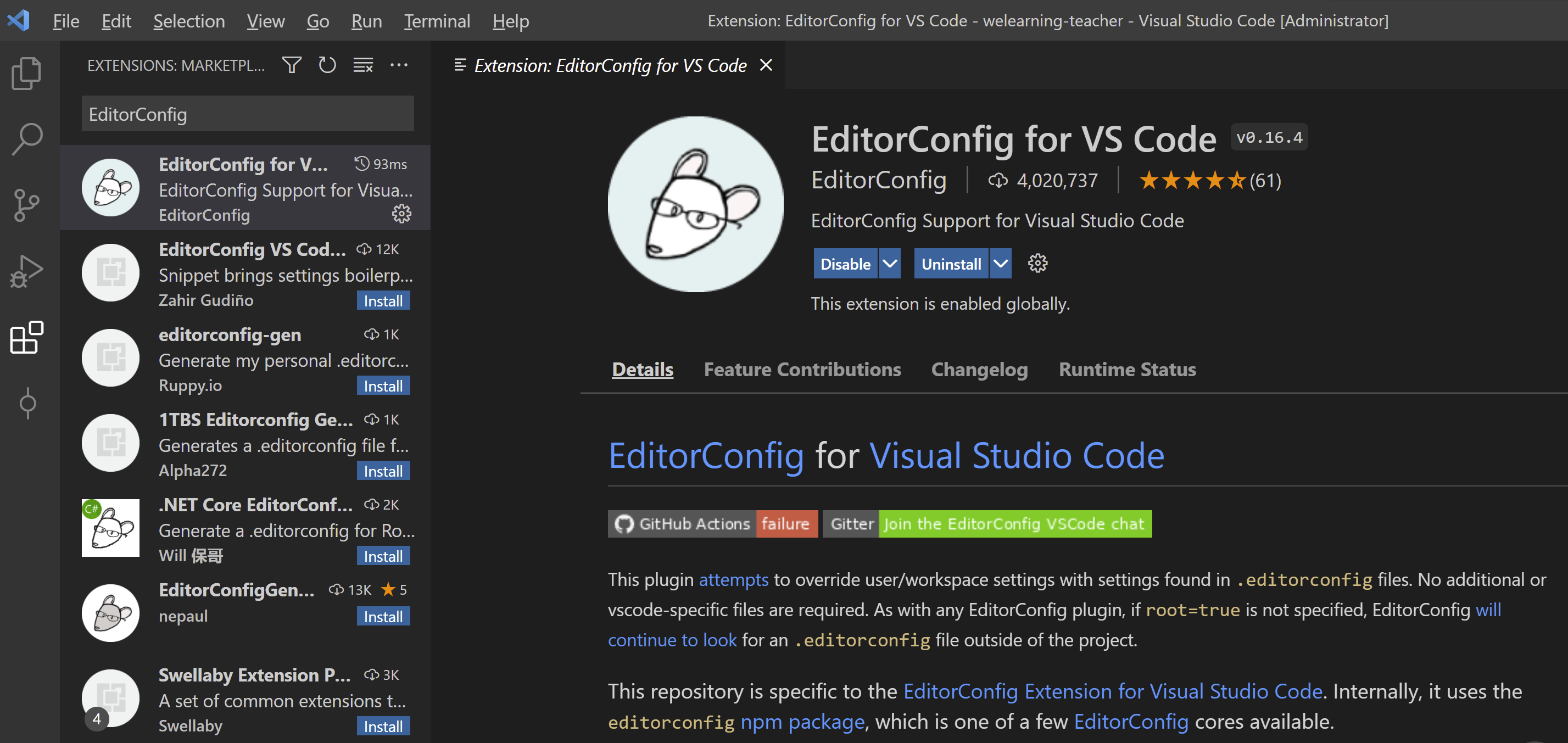Refresh the extensions list
1568x743 pixels.
[327, 65]
